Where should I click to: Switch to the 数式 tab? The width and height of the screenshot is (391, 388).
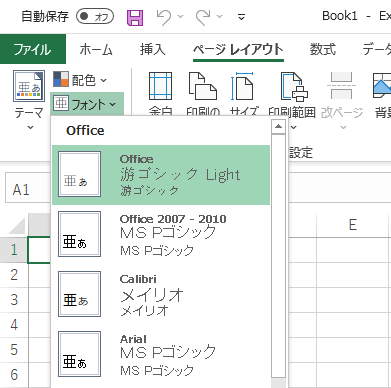click(323, 49)
